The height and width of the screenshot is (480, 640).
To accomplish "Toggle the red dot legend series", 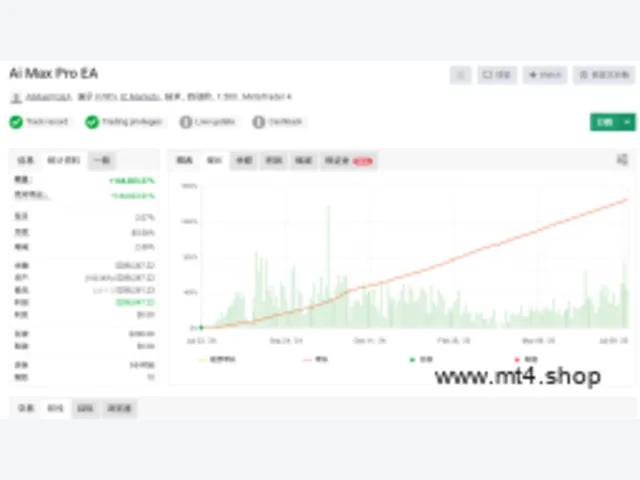I will 526,360.
